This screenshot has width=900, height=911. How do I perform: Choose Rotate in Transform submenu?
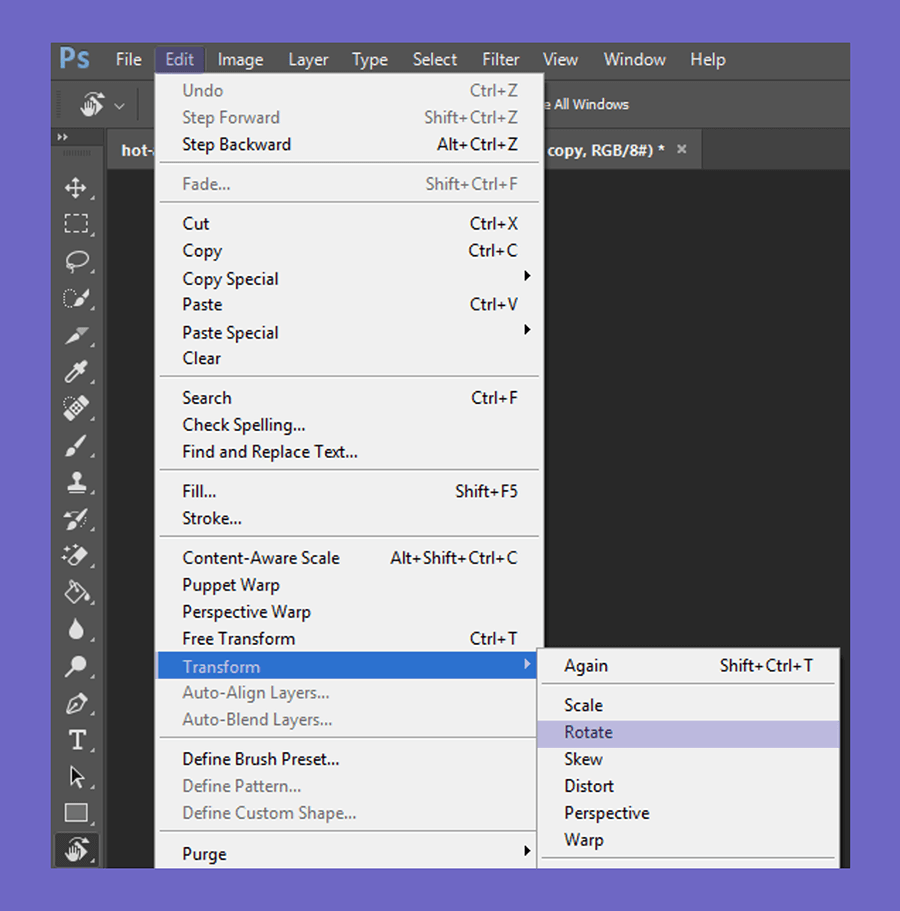[x=689, y=733]
